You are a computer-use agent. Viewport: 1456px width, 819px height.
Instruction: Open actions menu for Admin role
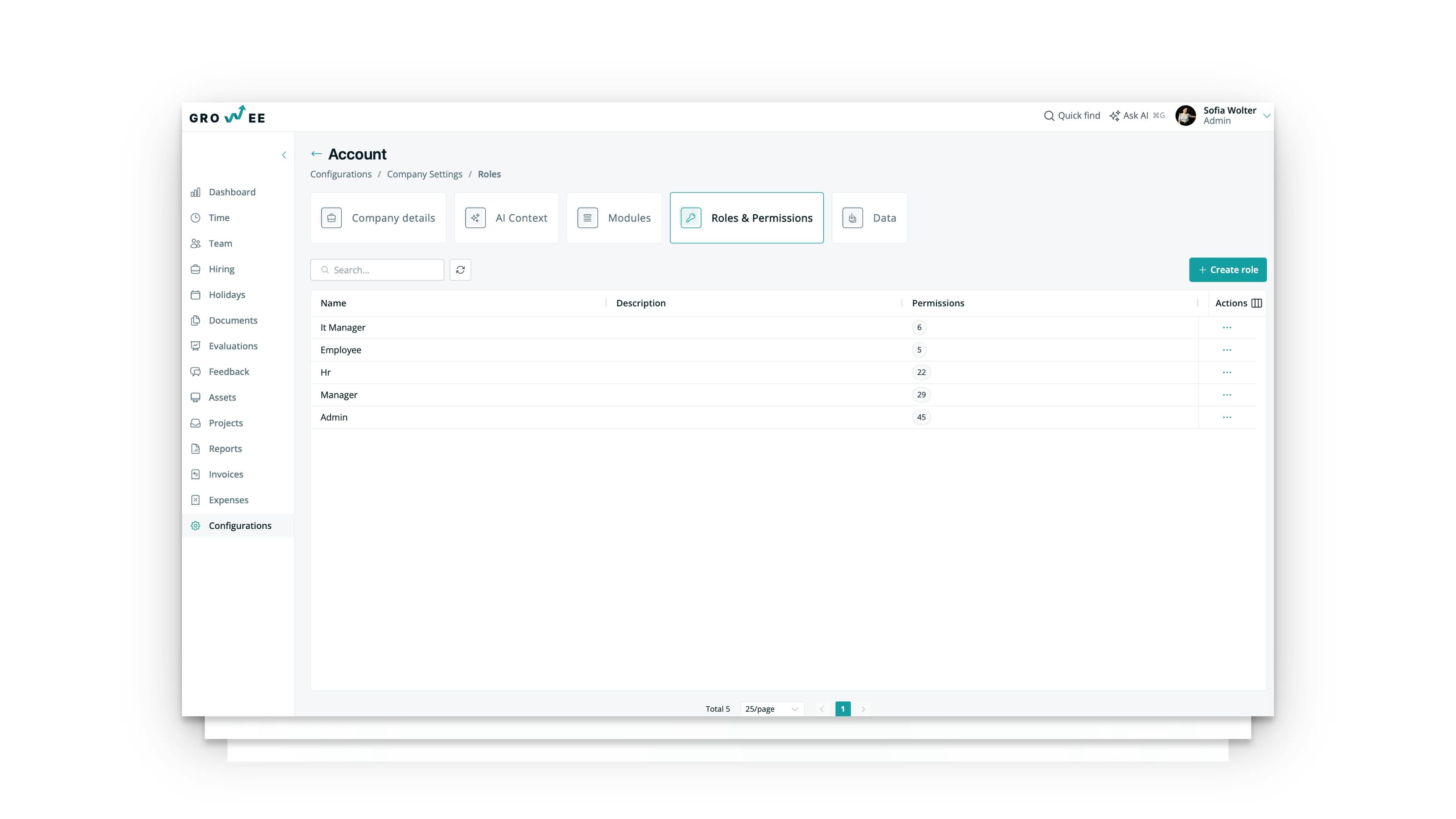tap(1227, 417)
